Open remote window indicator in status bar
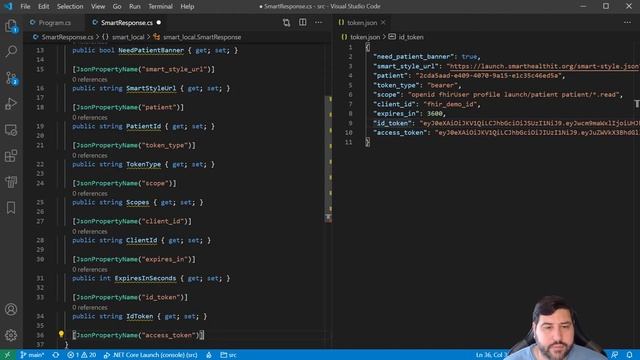This screenshot has width=640, height=360. pyautogui.click(x=7, y=355)
